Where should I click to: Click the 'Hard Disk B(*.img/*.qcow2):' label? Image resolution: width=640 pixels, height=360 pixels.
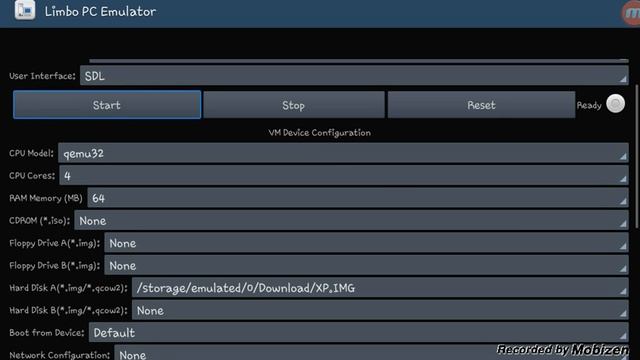[69, 311]
